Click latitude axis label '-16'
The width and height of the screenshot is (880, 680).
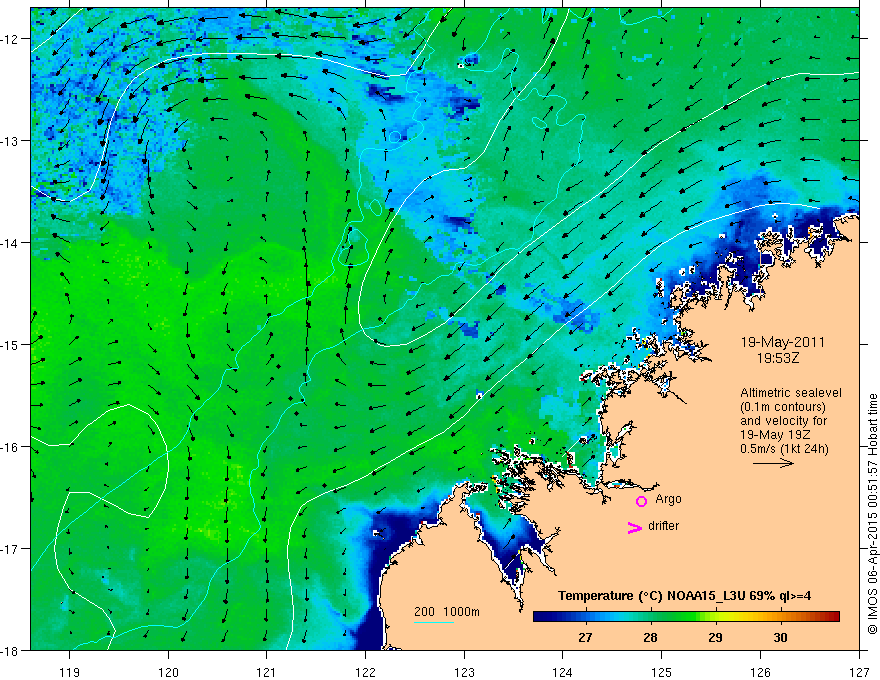(11, 447)
